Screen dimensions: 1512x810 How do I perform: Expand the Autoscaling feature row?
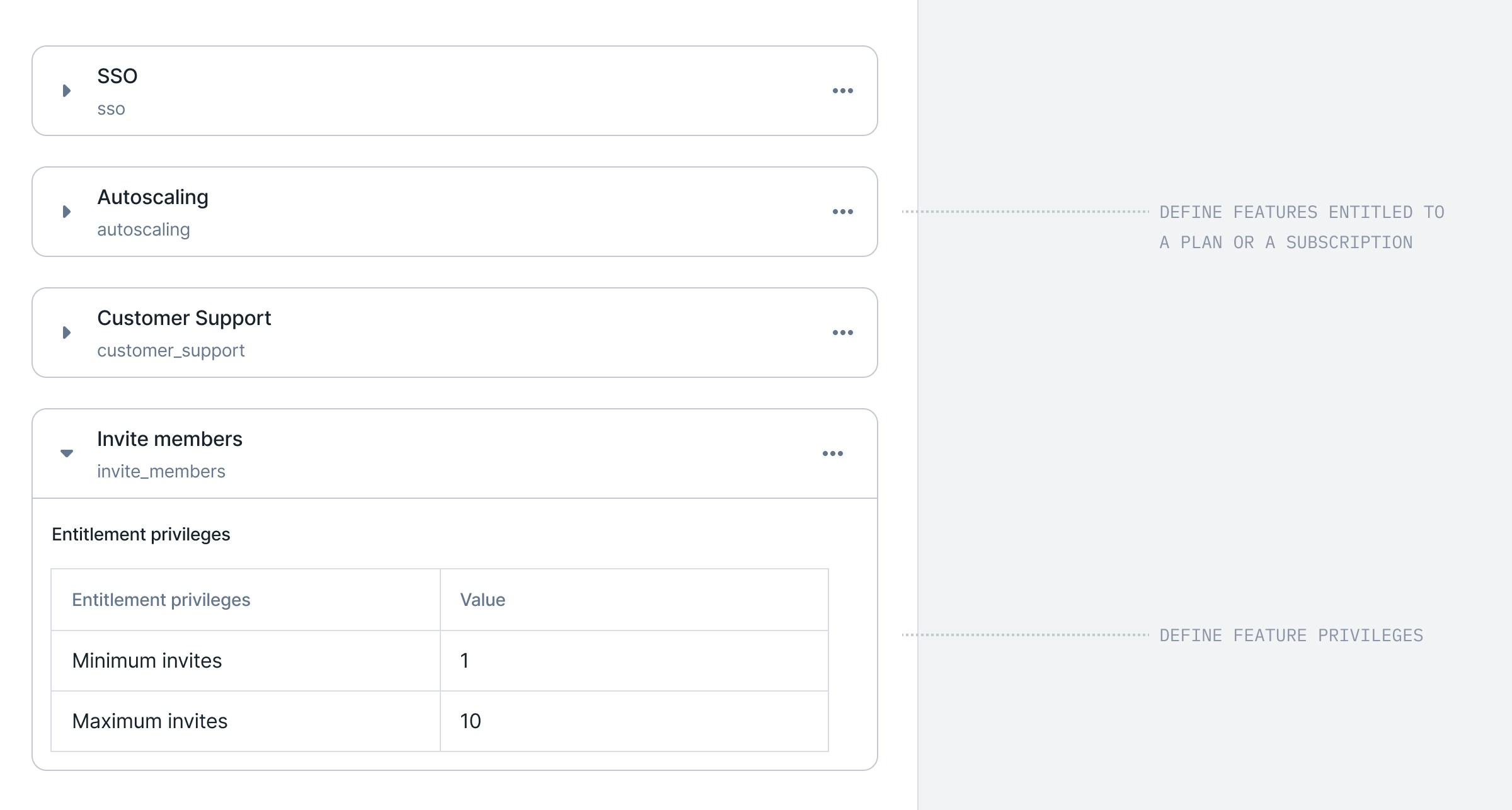pyautogui.click(x=67, y=212)
